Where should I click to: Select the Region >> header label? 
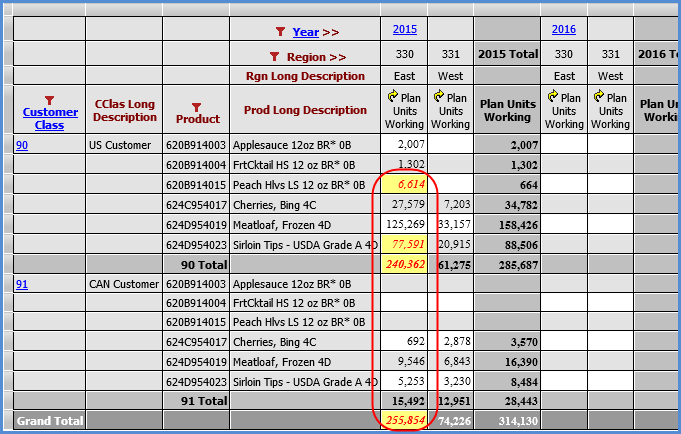tap(316, 57)
